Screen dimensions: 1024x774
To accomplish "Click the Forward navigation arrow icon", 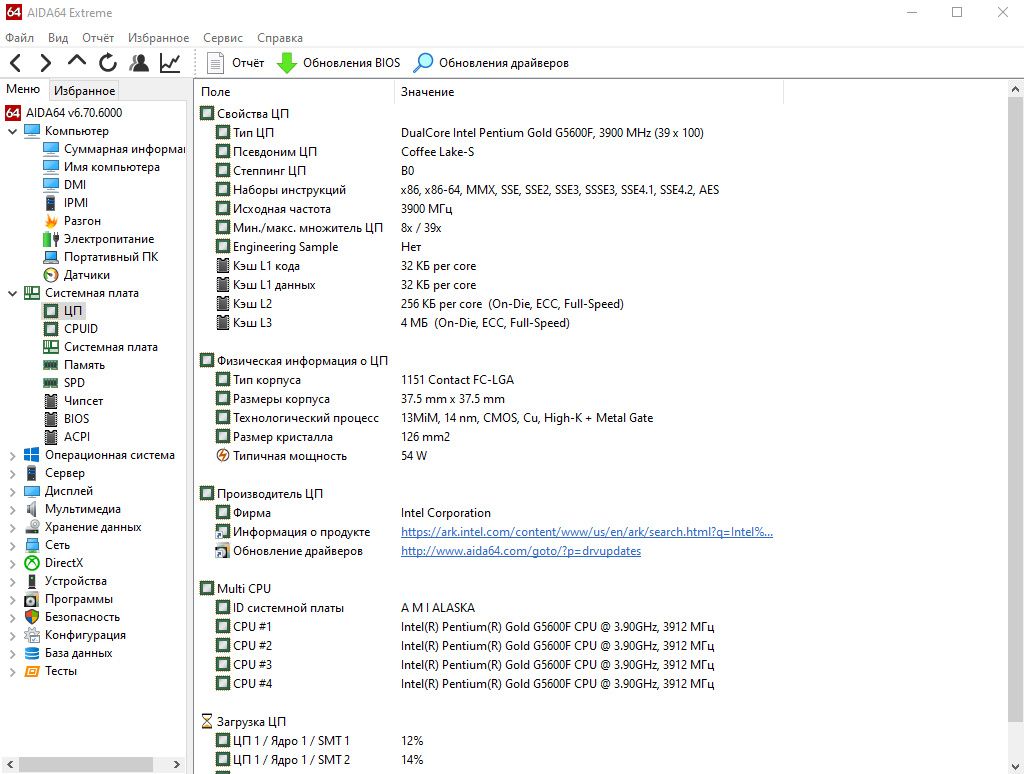I will click(45, 63).
